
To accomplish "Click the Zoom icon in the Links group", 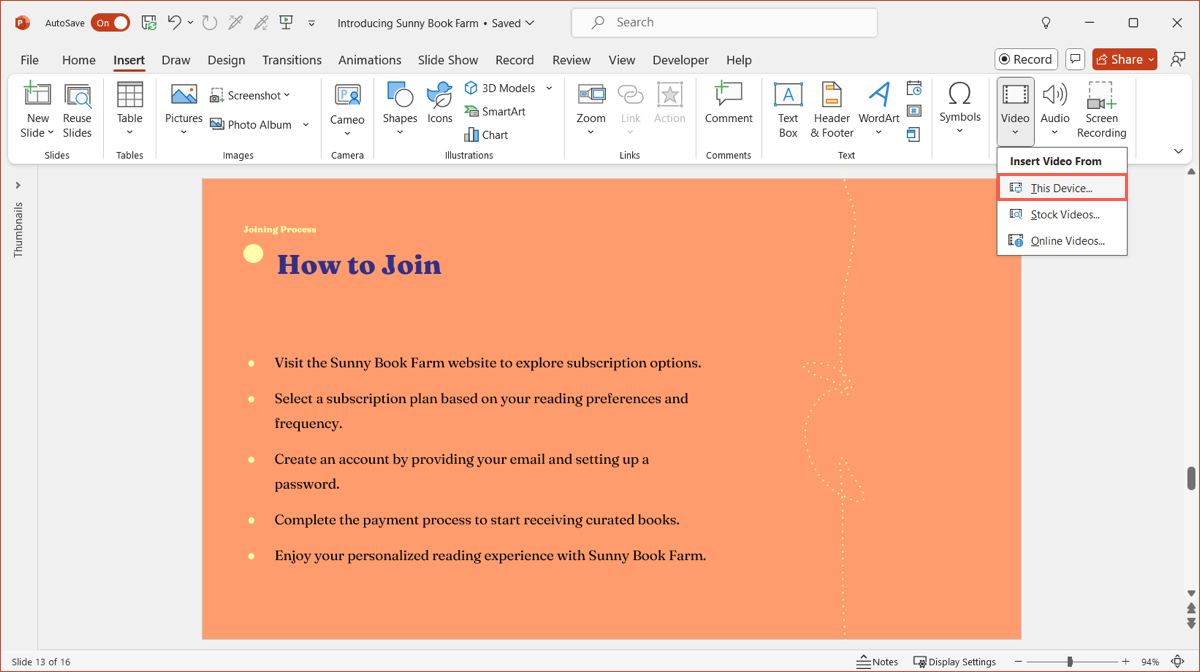I will [591, 95].
